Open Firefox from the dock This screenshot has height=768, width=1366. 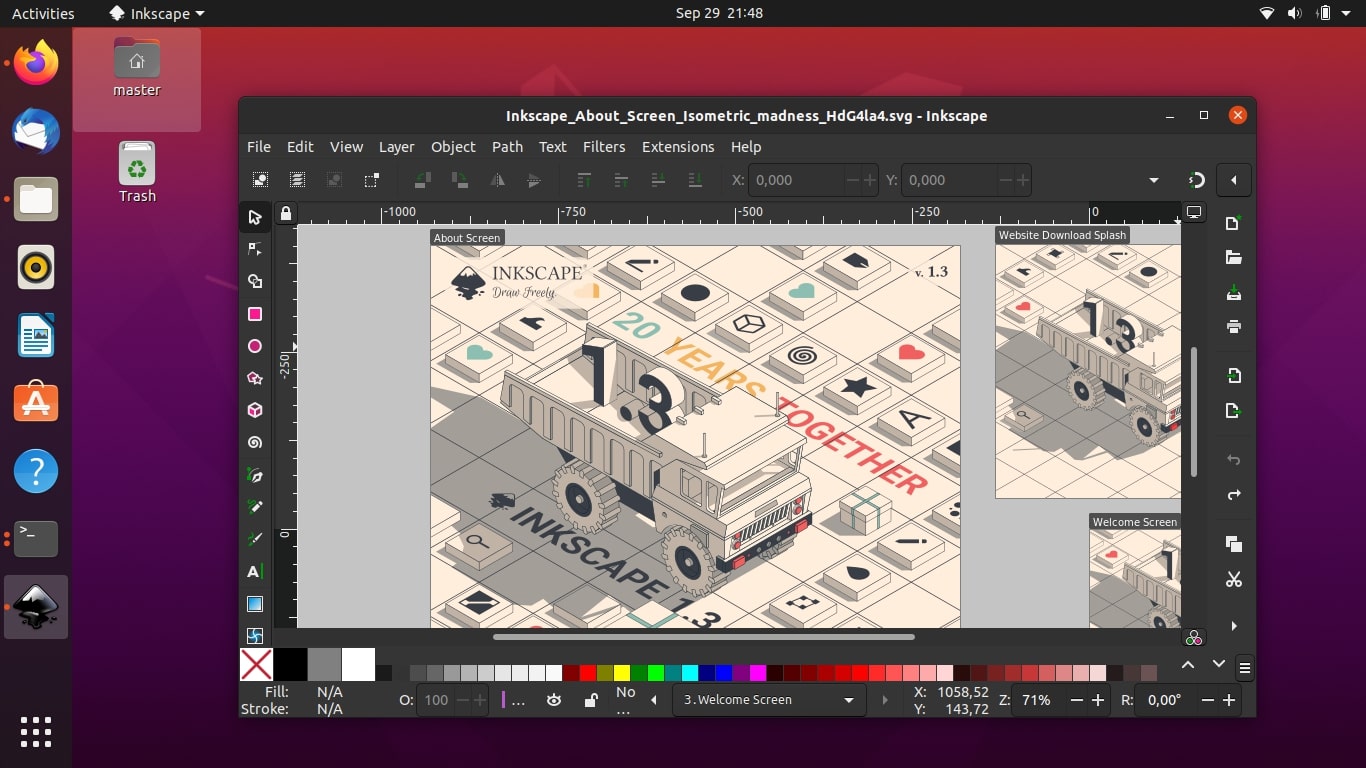(x=36, y=63)
